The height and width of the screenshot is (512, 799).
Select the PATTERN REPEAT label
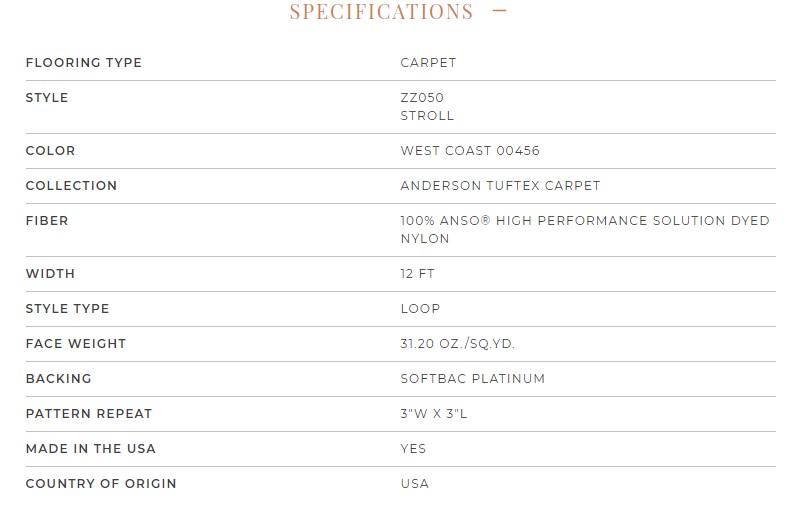[89, 414]
